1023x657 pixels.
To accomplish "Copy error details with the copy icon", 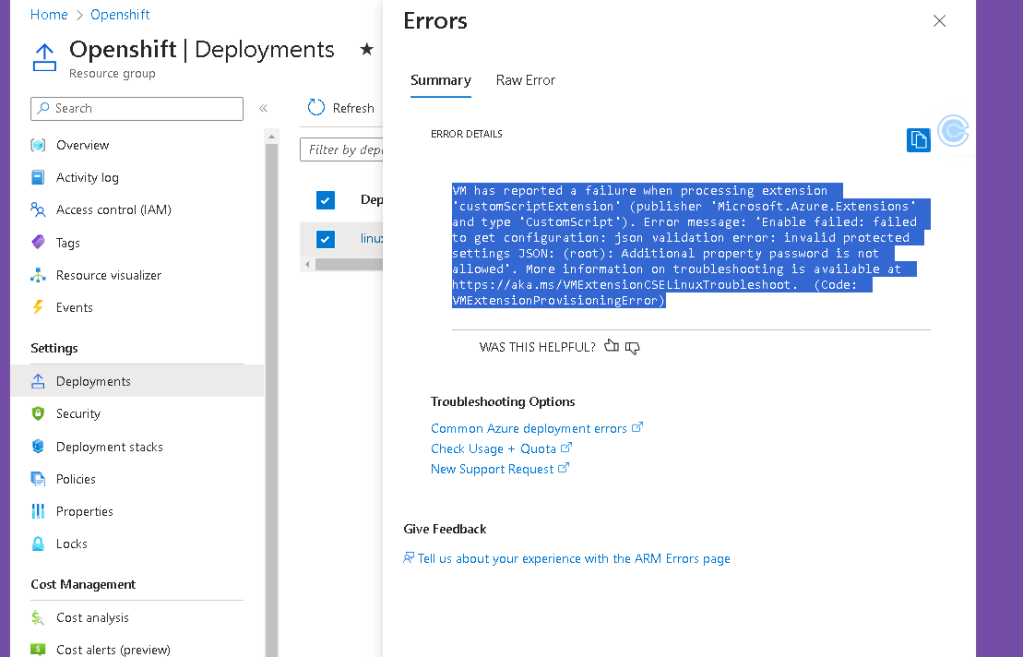I will tap(918, 140).
